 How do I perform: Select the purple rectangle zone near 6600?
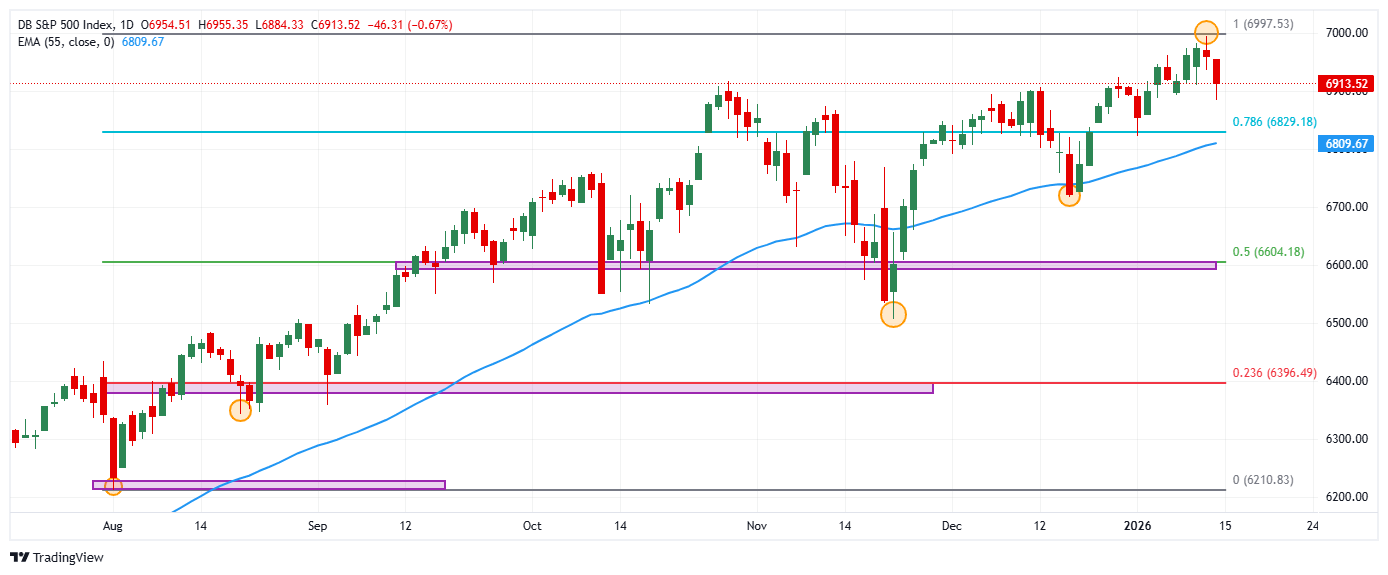pos(805,265)
